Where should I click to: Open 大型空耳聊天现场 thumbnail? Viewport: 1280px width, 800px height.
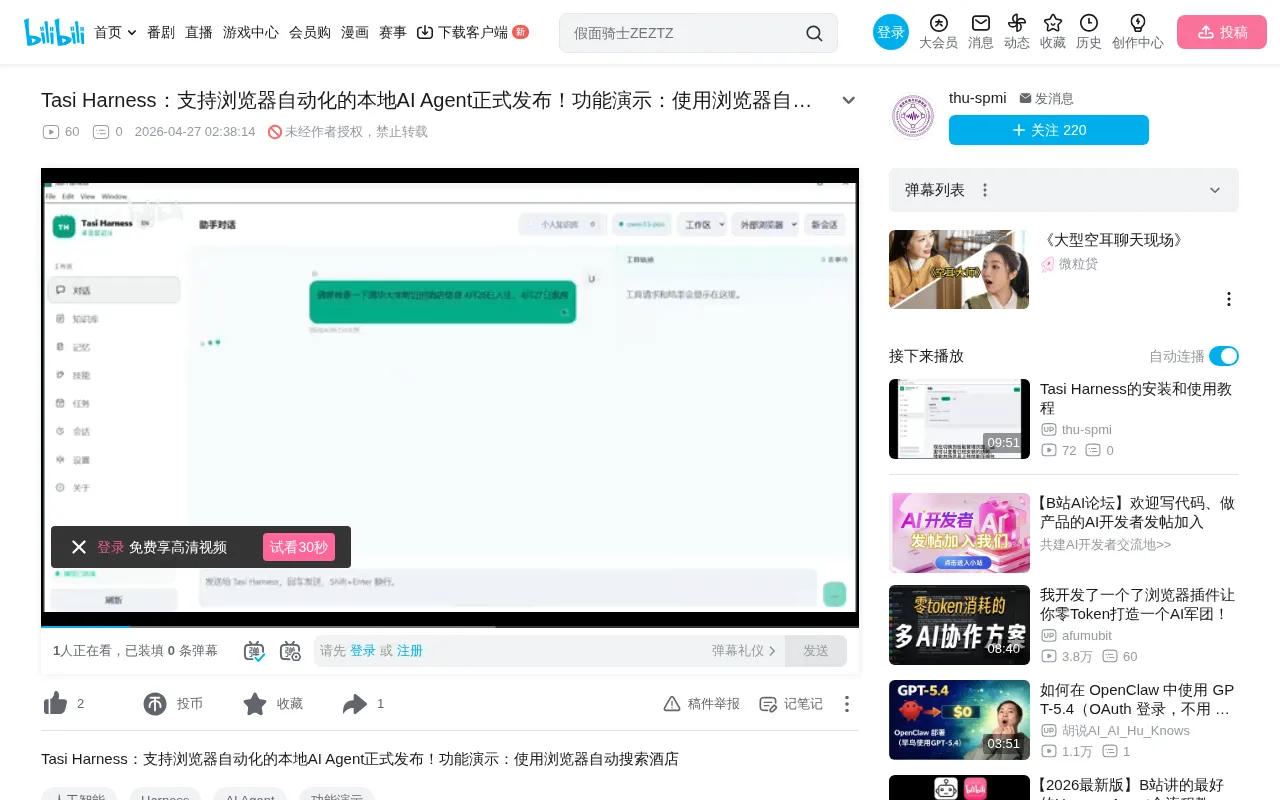[x=959, y=269]
